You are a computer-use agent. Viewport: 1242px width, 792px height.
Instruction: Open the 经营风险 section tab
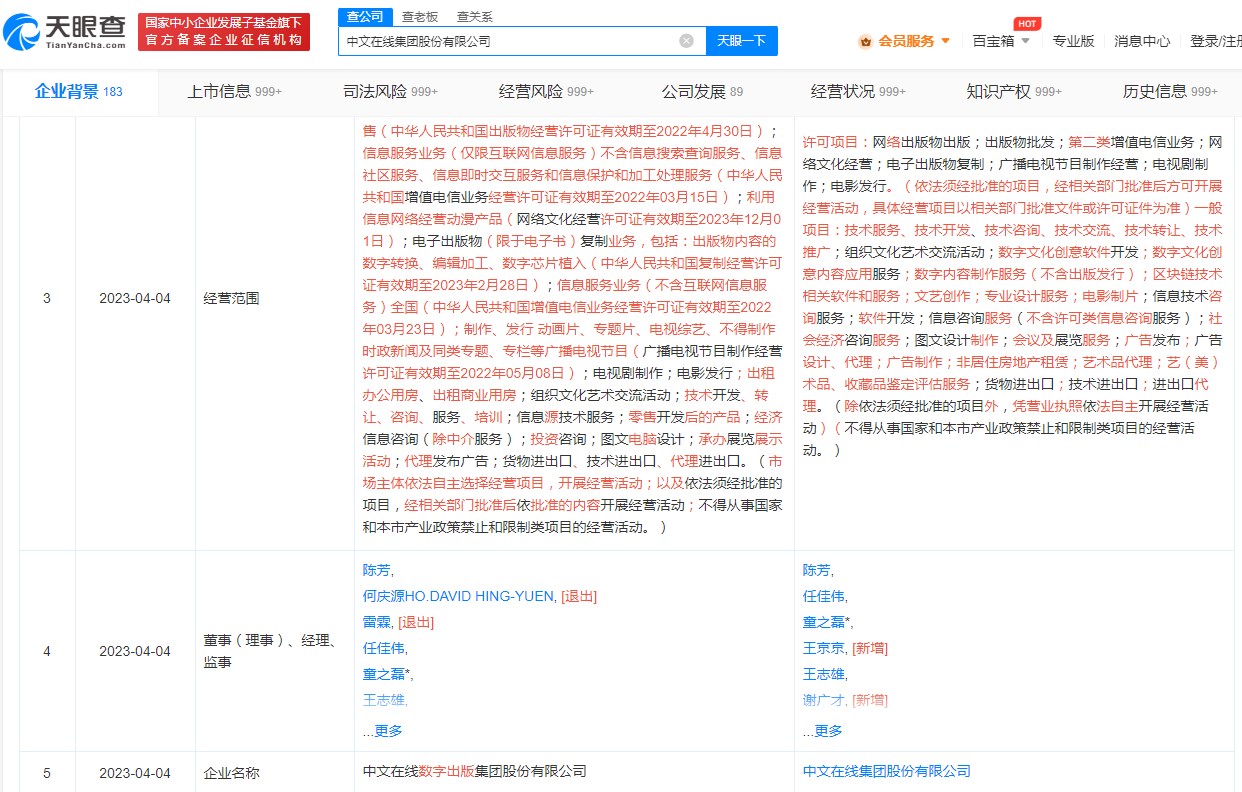tap(547, 92)
